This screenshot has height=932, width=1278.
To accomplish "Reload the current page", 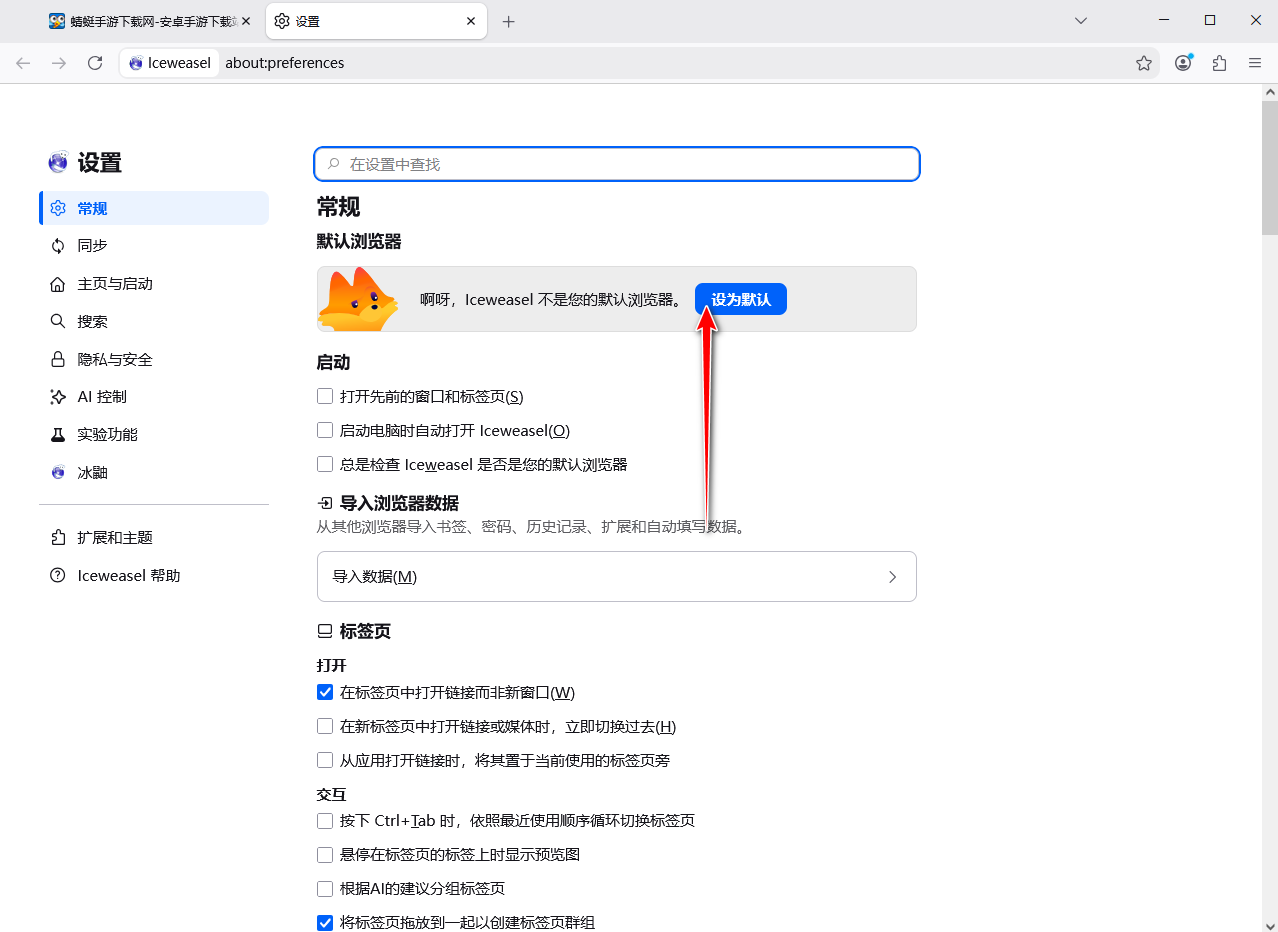I will [95, 63].
